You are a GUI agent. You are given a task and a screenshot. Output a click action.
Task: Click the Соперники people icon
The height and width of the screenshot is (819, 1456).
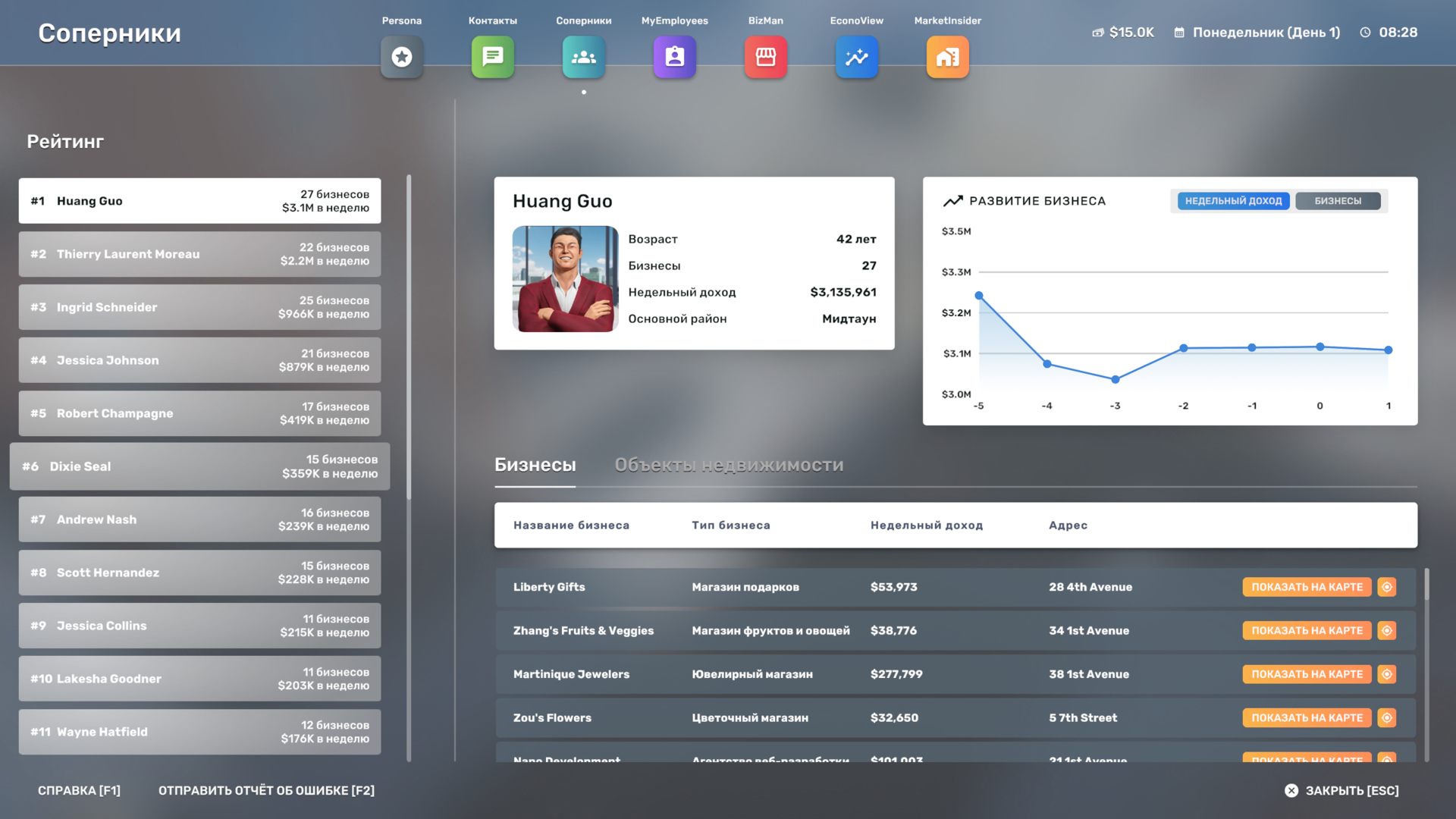pyautogui.click(x=584, y=57)
